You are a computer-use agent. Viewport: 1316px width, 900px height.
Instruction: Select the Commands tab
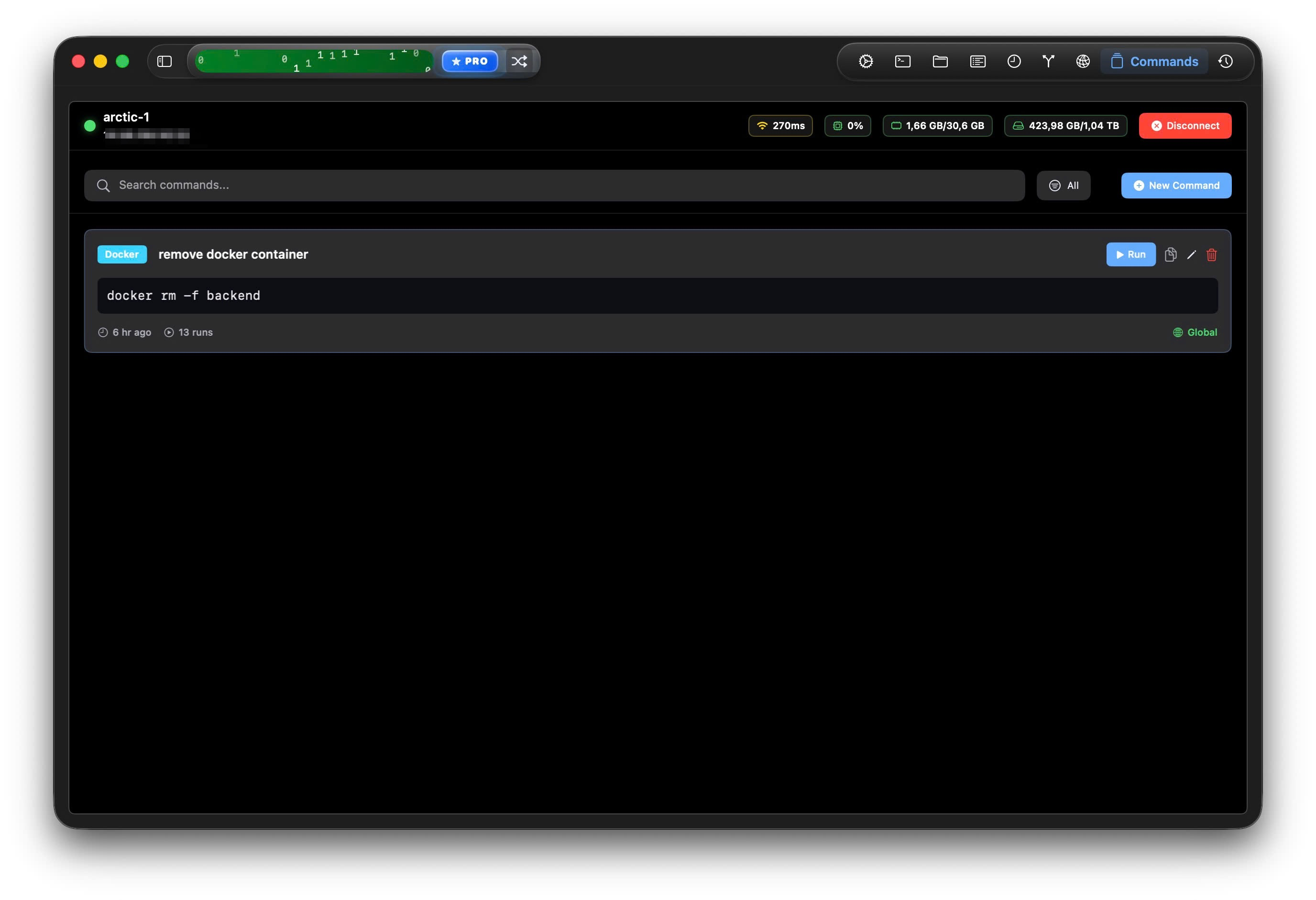[1154, 61]
